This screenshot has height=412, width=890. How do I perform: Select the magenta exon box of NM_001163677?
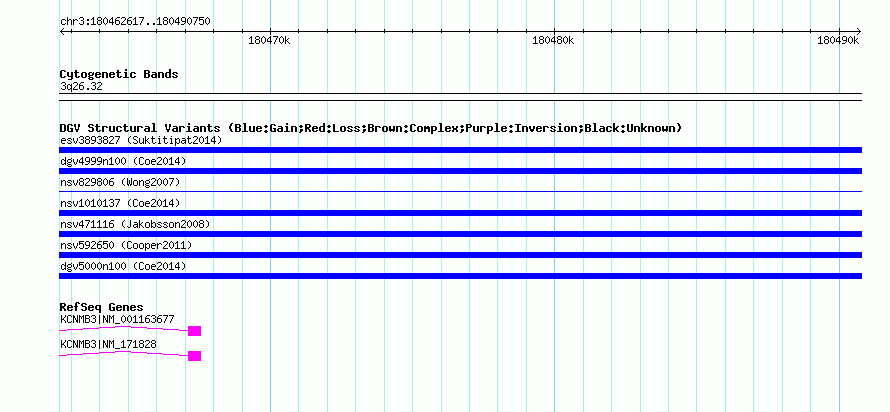[x=194, y=331]
